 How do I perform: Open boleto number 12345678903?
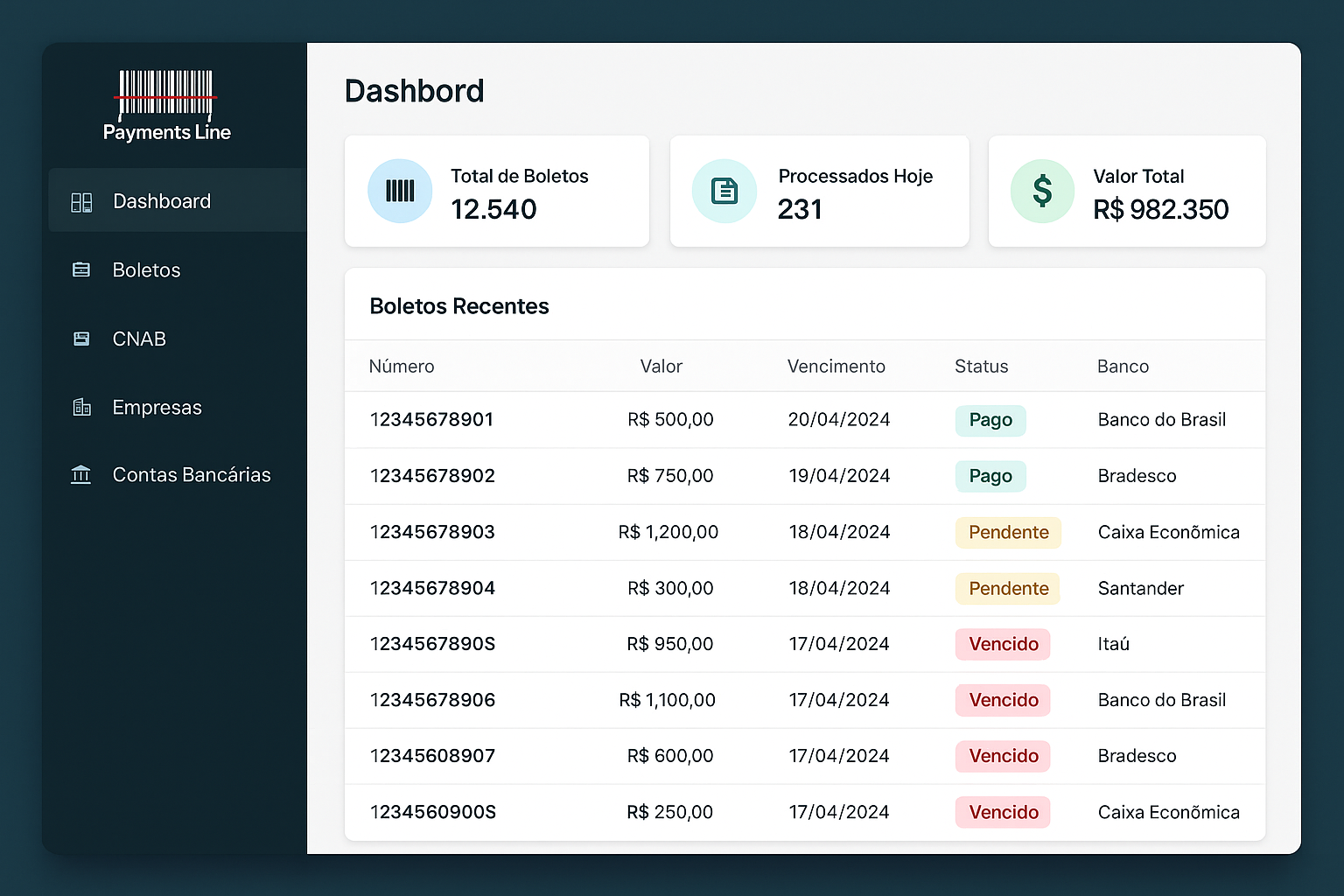point(432,532)
